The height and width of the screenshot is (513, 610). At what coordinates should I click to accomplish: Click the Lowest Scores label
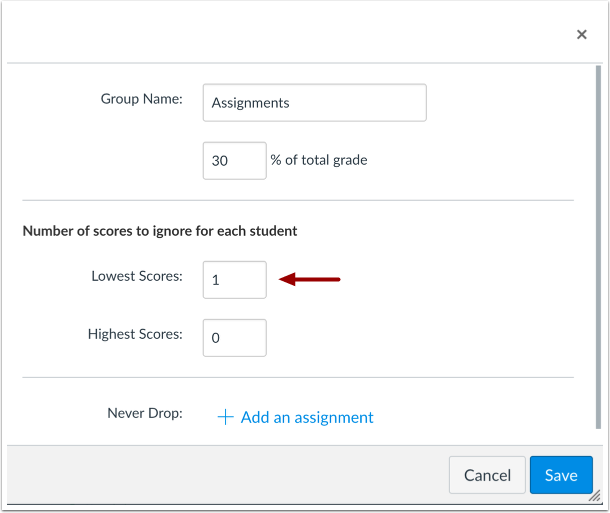[137, 276]
